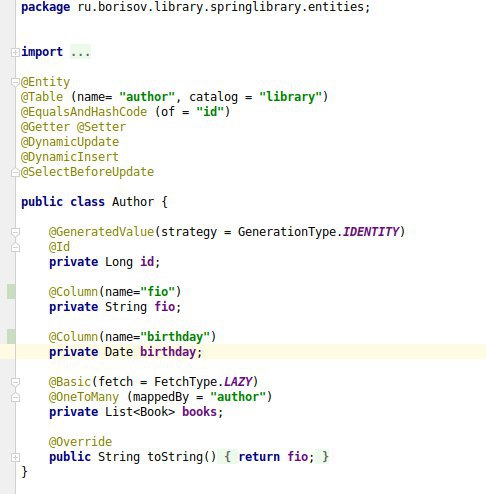Click the Date type on highlighted line
The width and height of the screenshot is (486, 494).
pos(119,352)
